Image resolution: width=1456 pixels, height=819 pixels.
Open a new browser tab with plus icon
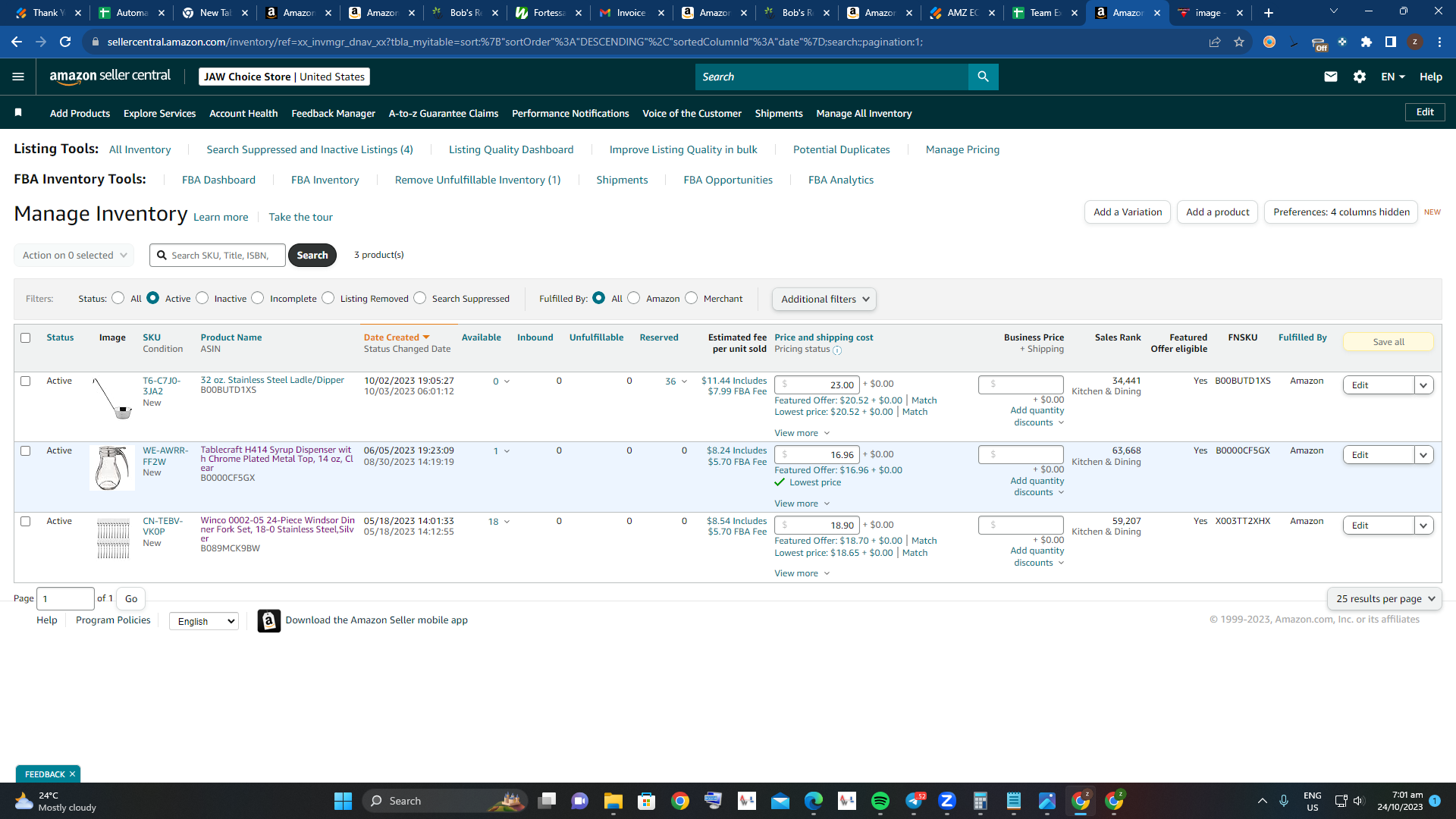click(1268, 13)
